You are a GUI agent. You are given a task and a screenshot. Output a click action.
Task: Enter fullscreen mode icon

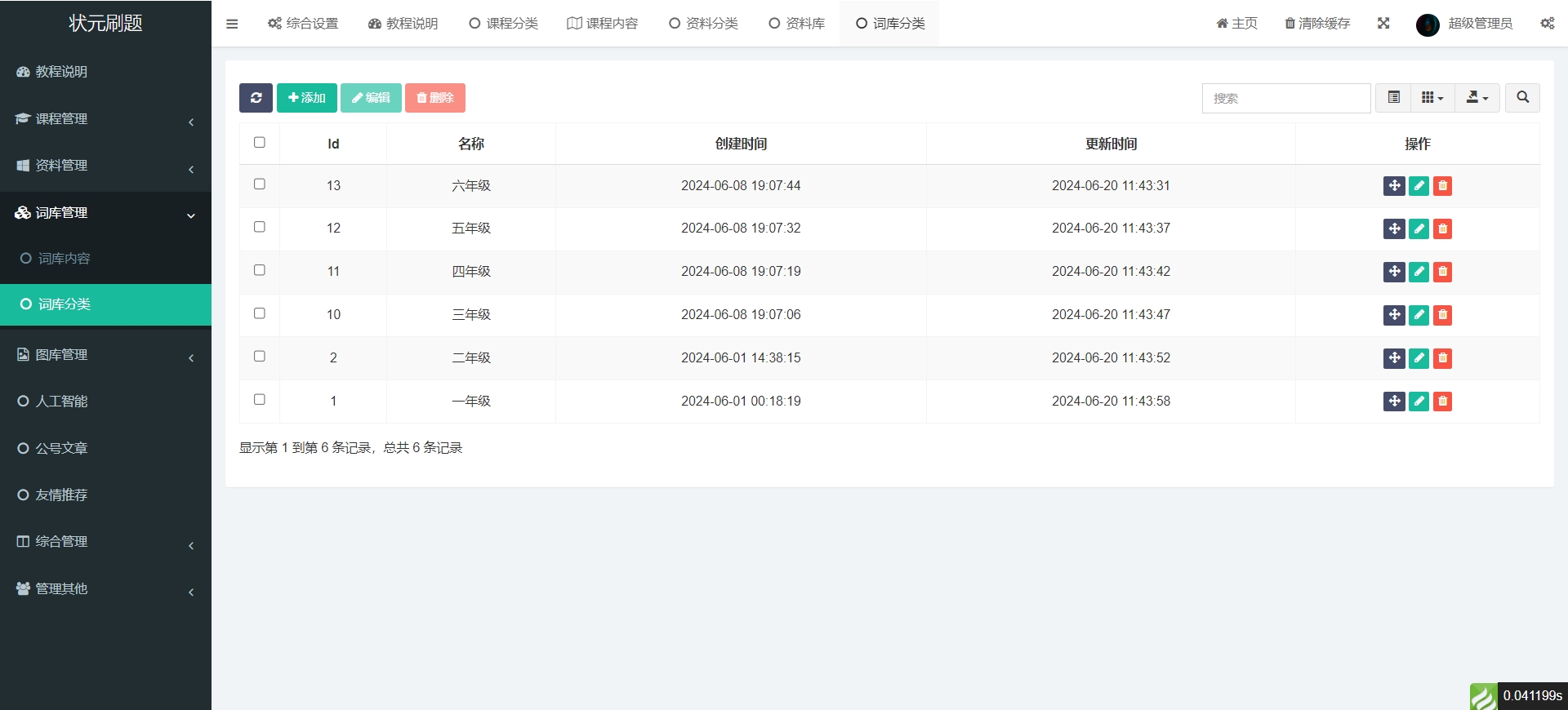1383,24
